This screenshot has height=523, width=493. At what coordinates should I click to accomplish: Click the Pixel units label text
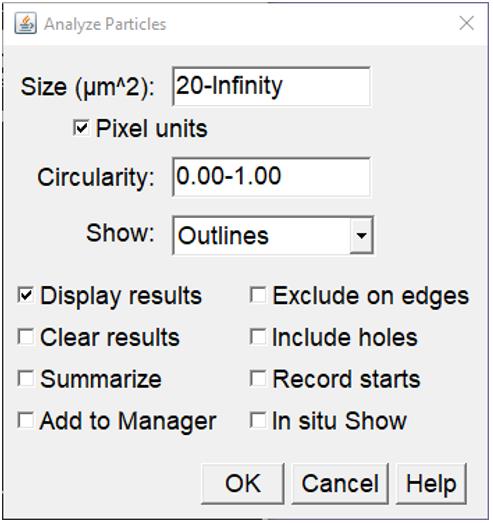152,129
